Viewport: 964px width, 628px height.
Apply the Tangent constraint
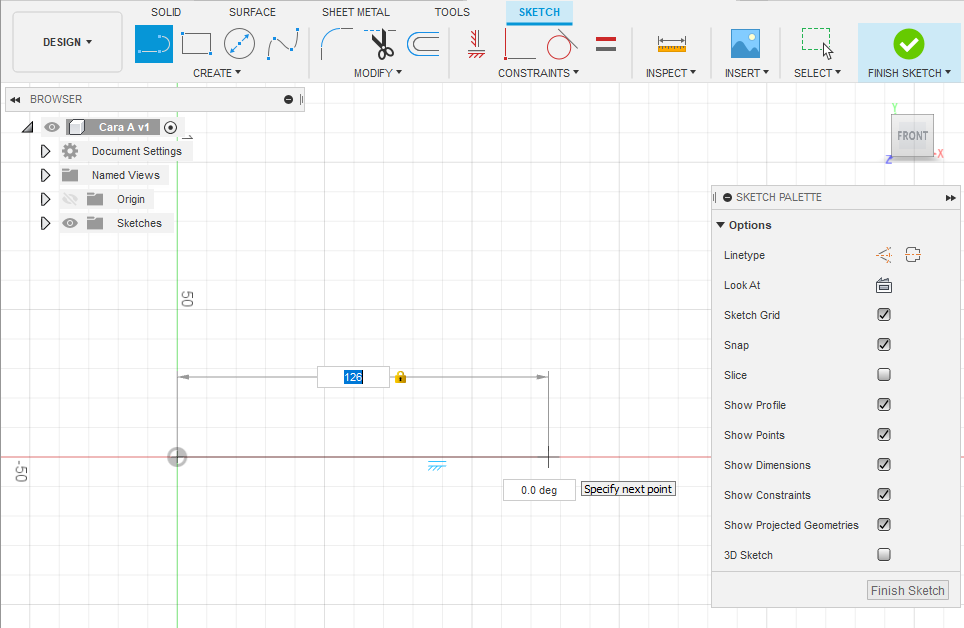tap(561, 44)
